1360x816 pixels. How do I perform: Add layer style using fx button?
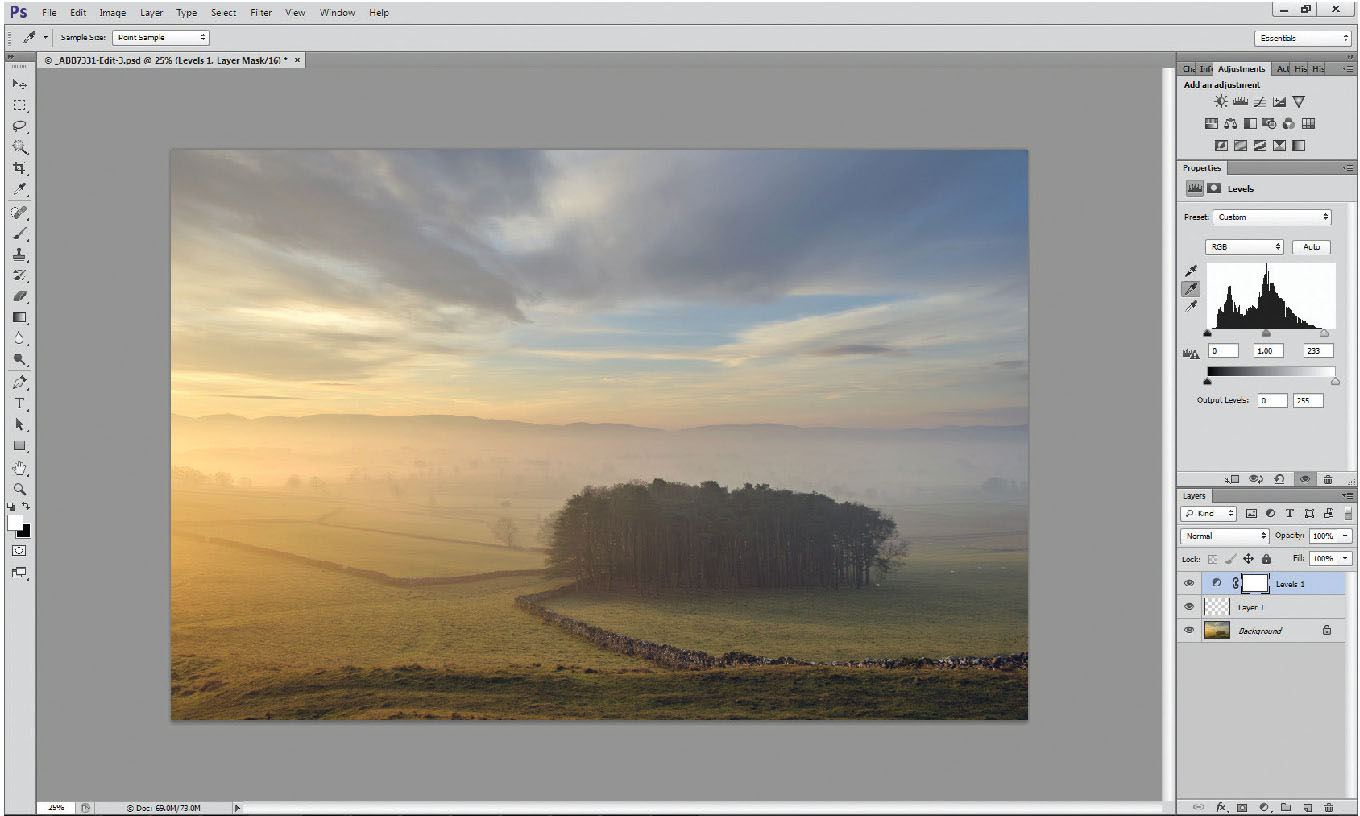(x=1221, y=806)
